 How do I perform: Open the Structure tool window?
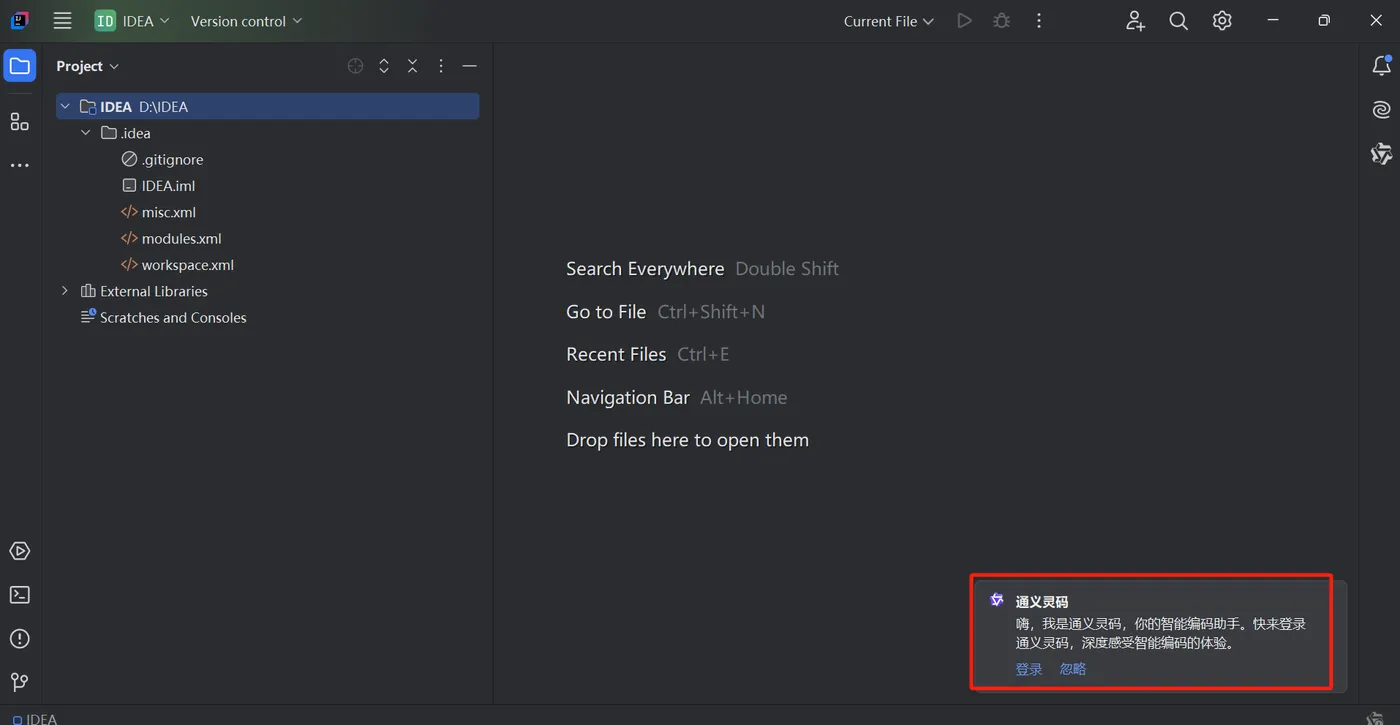[19, 122]
